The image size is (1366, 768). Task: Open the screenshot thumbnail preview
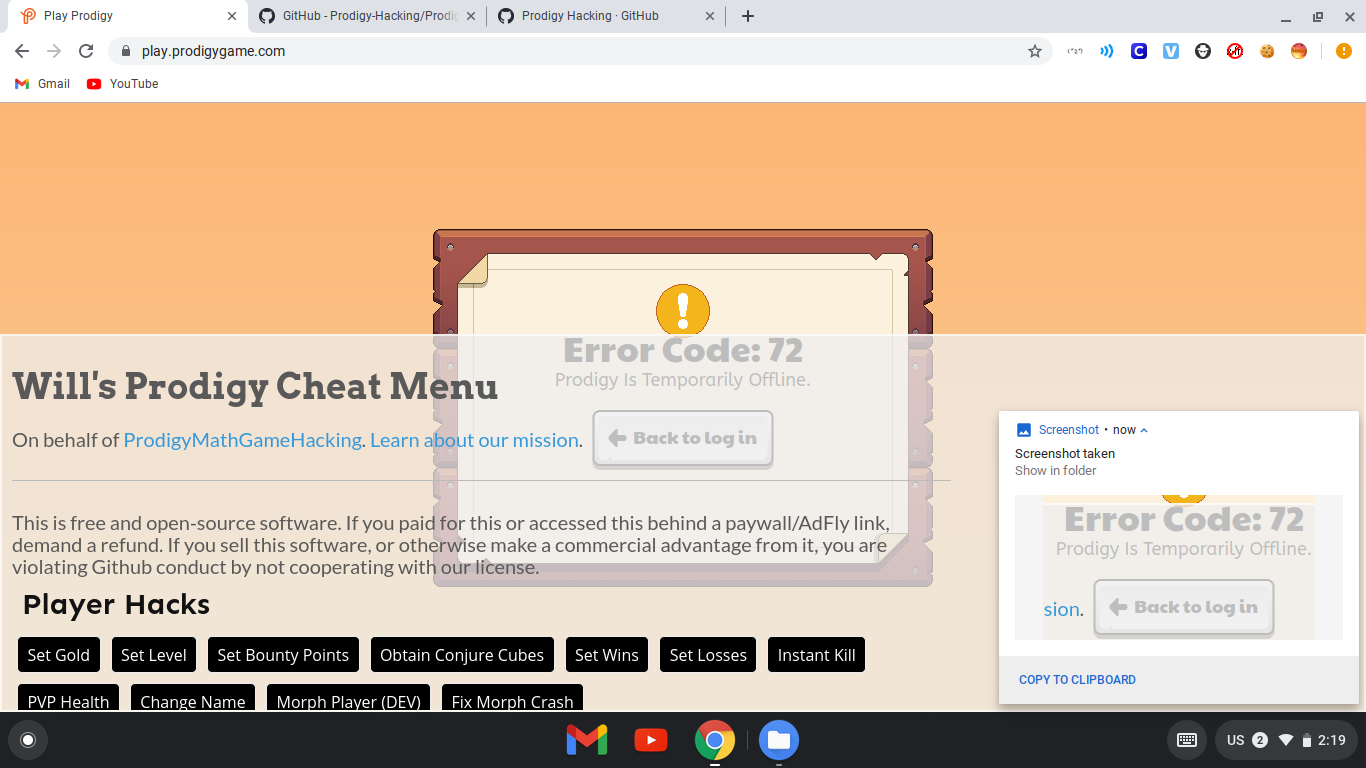click(1179, 567)
